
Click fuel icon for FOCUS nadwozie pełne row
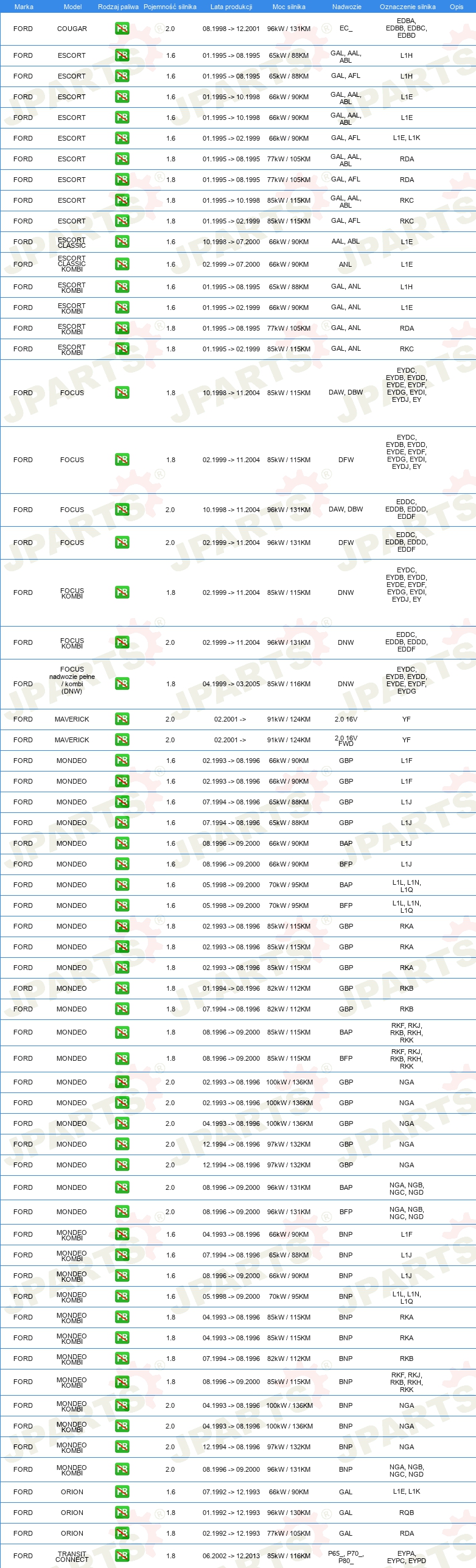click(x=122, y=684)
